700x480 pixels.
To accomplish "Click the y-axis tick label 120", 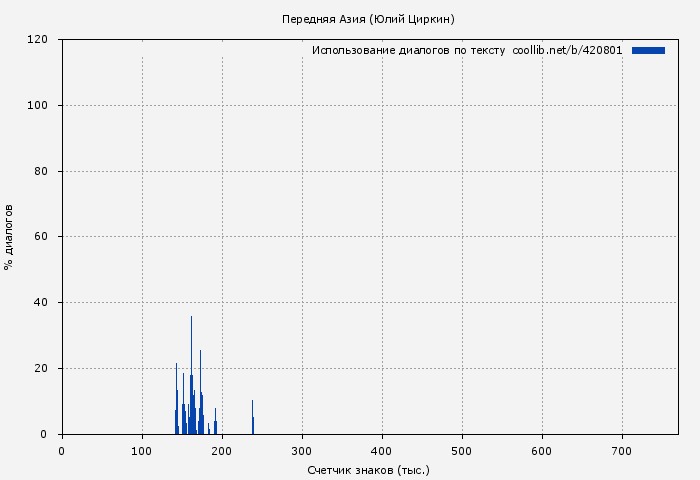I will (38, 40).
